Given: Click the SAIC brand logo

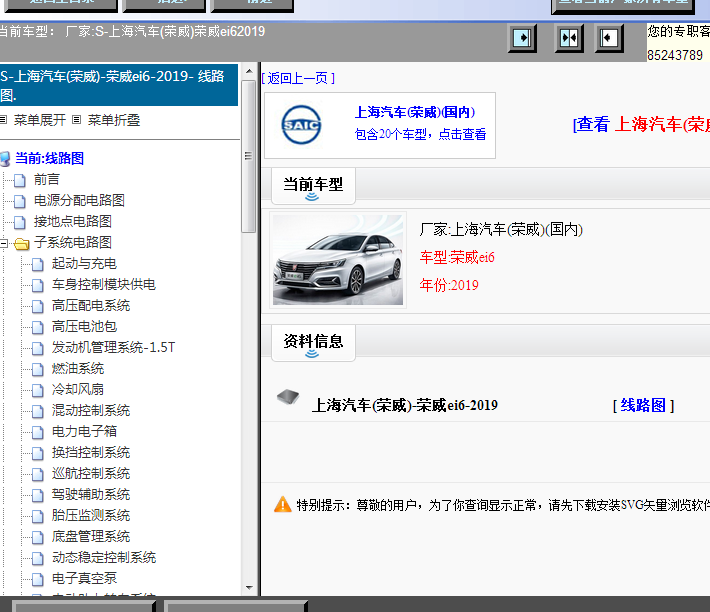Looking at the screenshot, I should tap(301, 125).
